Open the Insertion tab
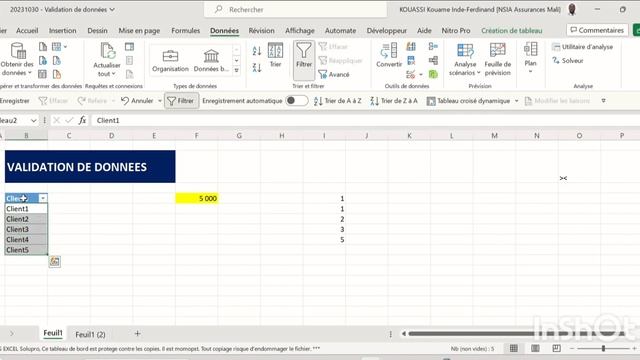 click(62, 31)
